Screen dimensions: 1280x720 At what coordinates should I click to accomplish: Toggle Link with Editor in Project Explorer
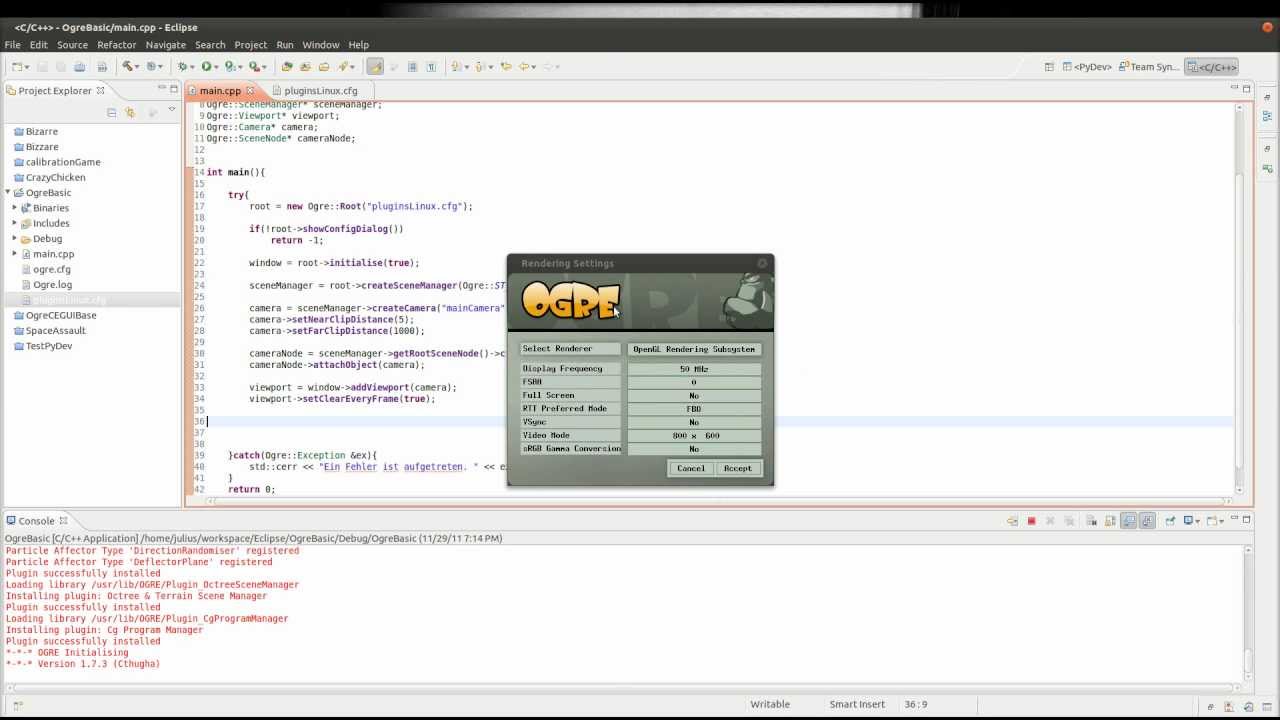point(129,112)
